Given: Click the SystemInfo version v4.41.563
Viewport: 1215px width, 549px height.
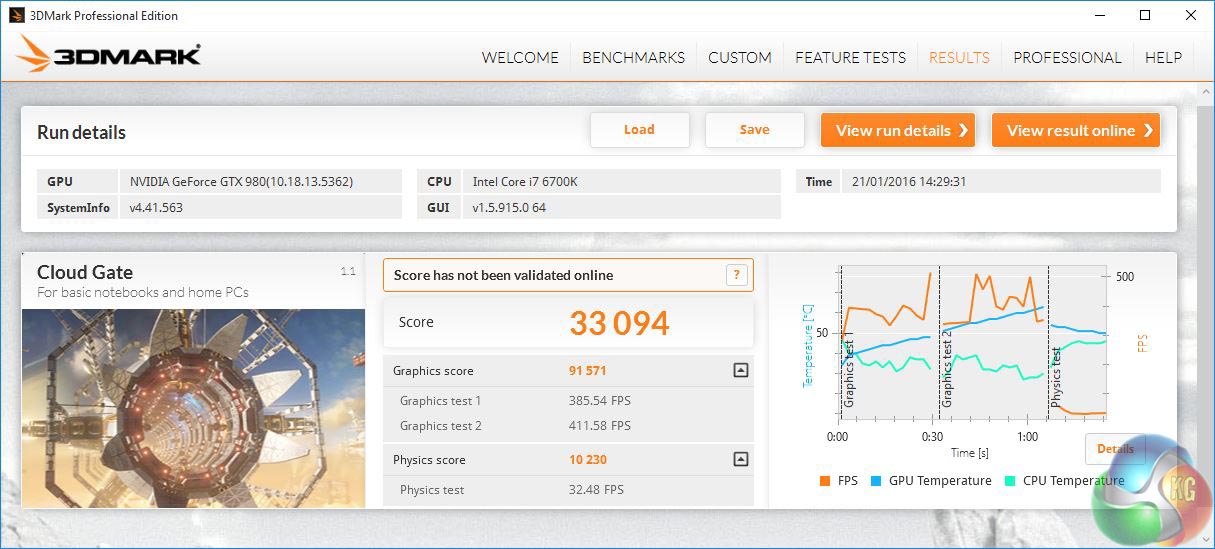Looking at the screenshot, I should coord(157,208).
